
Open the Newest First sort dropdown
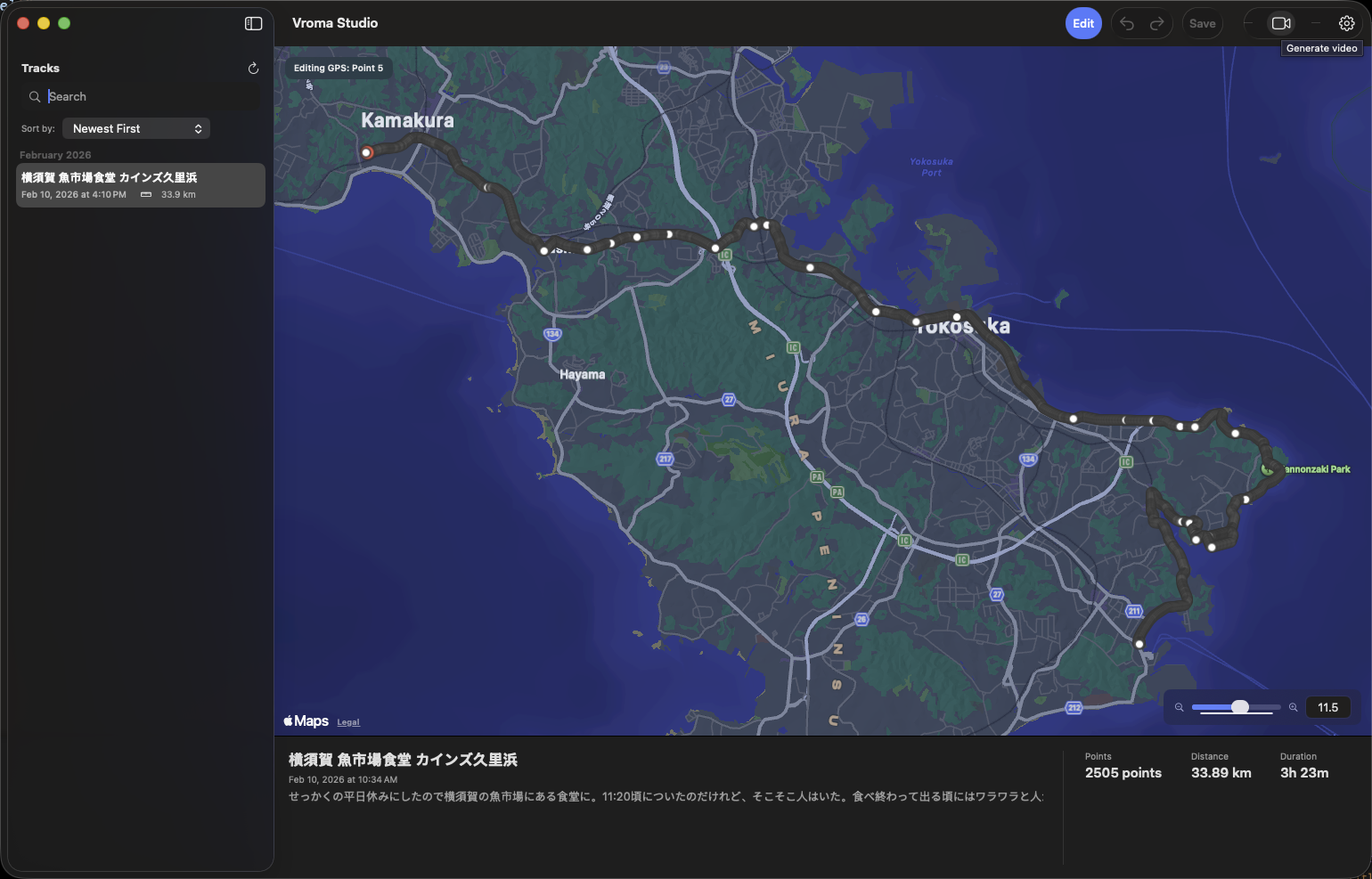pos(135,128)
